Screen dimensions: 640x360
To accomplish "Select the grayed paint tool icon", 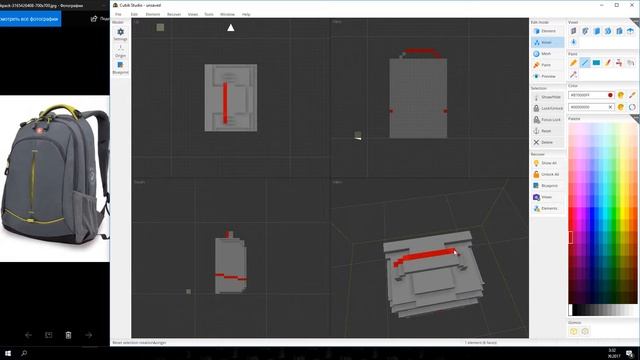I will coord(631,62).
